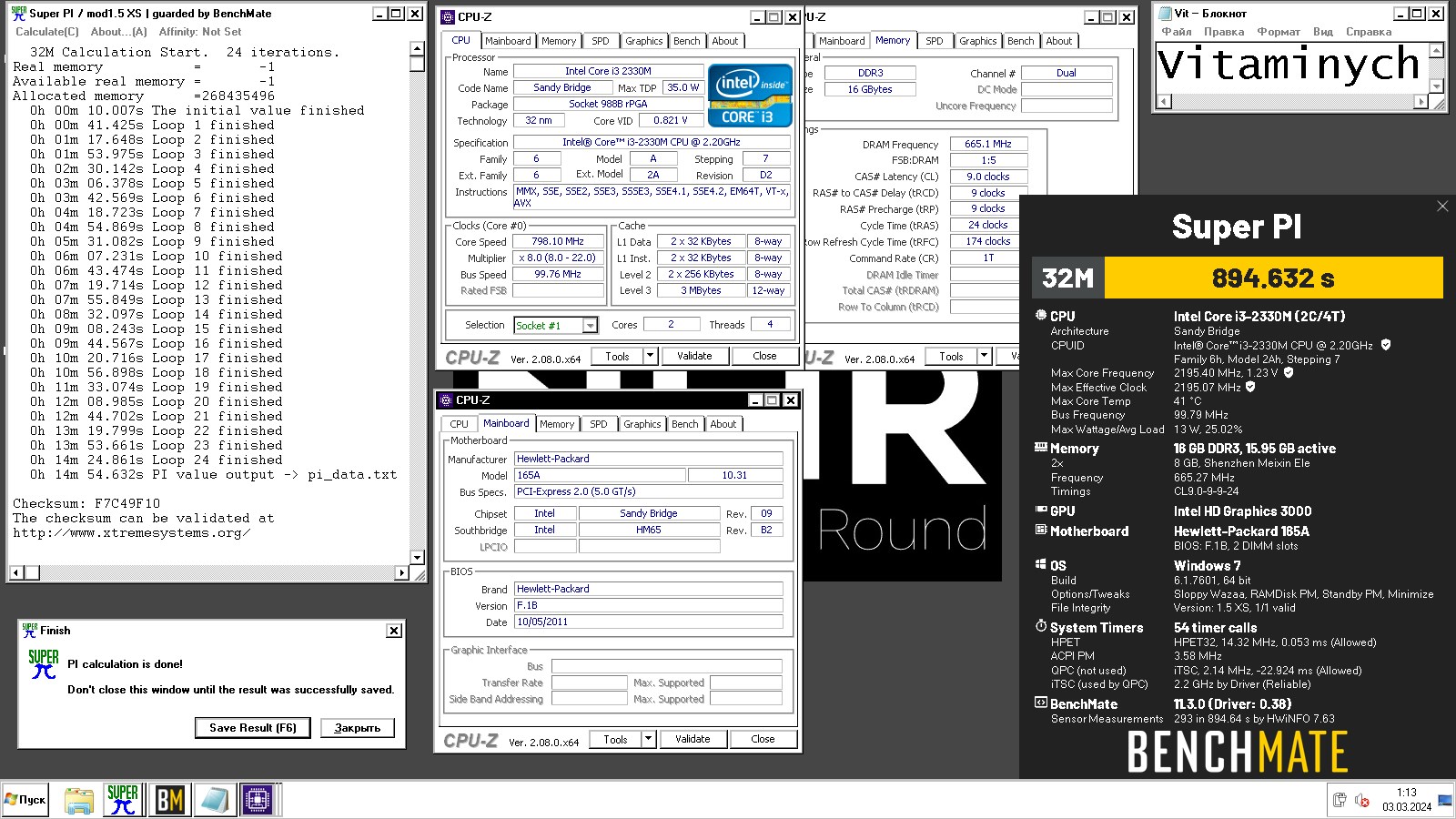Open the Формат menu in Notepad

coord(1279,31)
